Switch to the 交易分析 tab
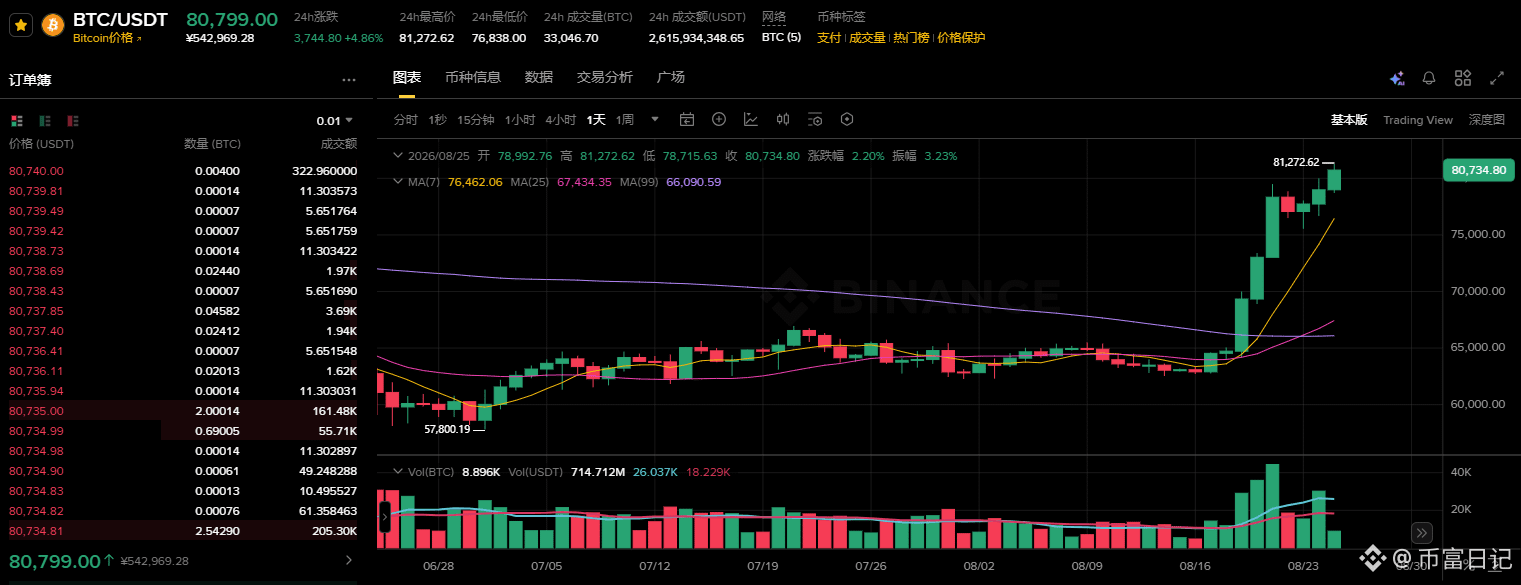Image resolution: width=1521 pixels, height=585 pixels. point(605,78)
